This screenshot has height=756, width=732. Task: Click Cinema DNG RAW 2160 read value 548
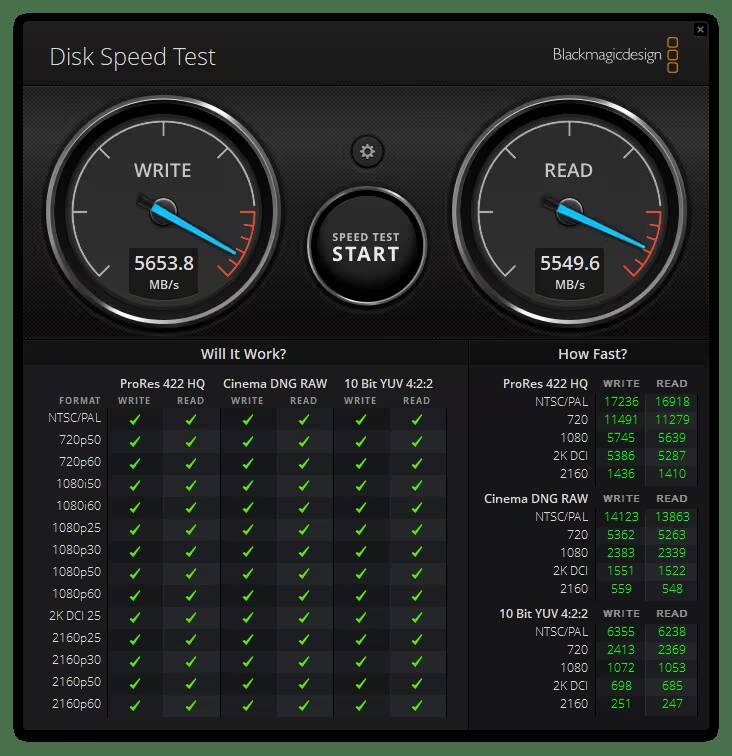[x=672, y=589]
